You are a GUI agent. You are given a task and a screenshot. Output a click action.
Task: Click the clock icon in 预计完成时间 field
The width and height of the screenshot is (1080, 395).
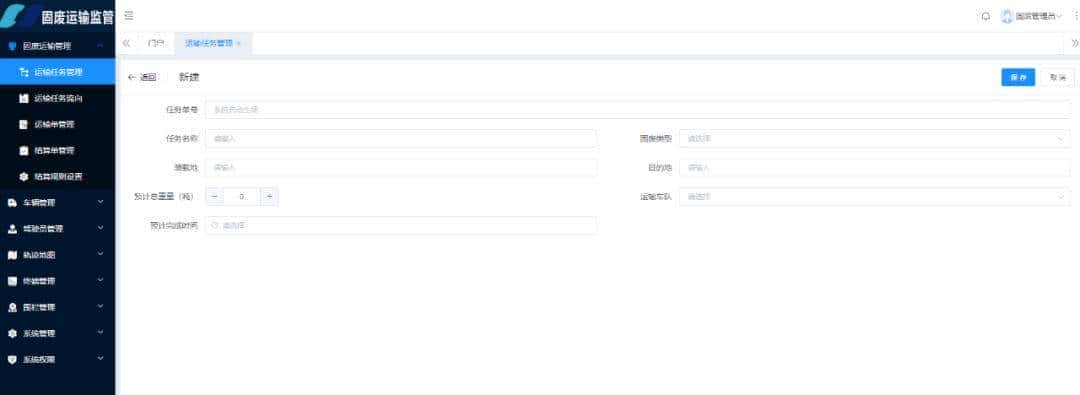click(214, 225)
